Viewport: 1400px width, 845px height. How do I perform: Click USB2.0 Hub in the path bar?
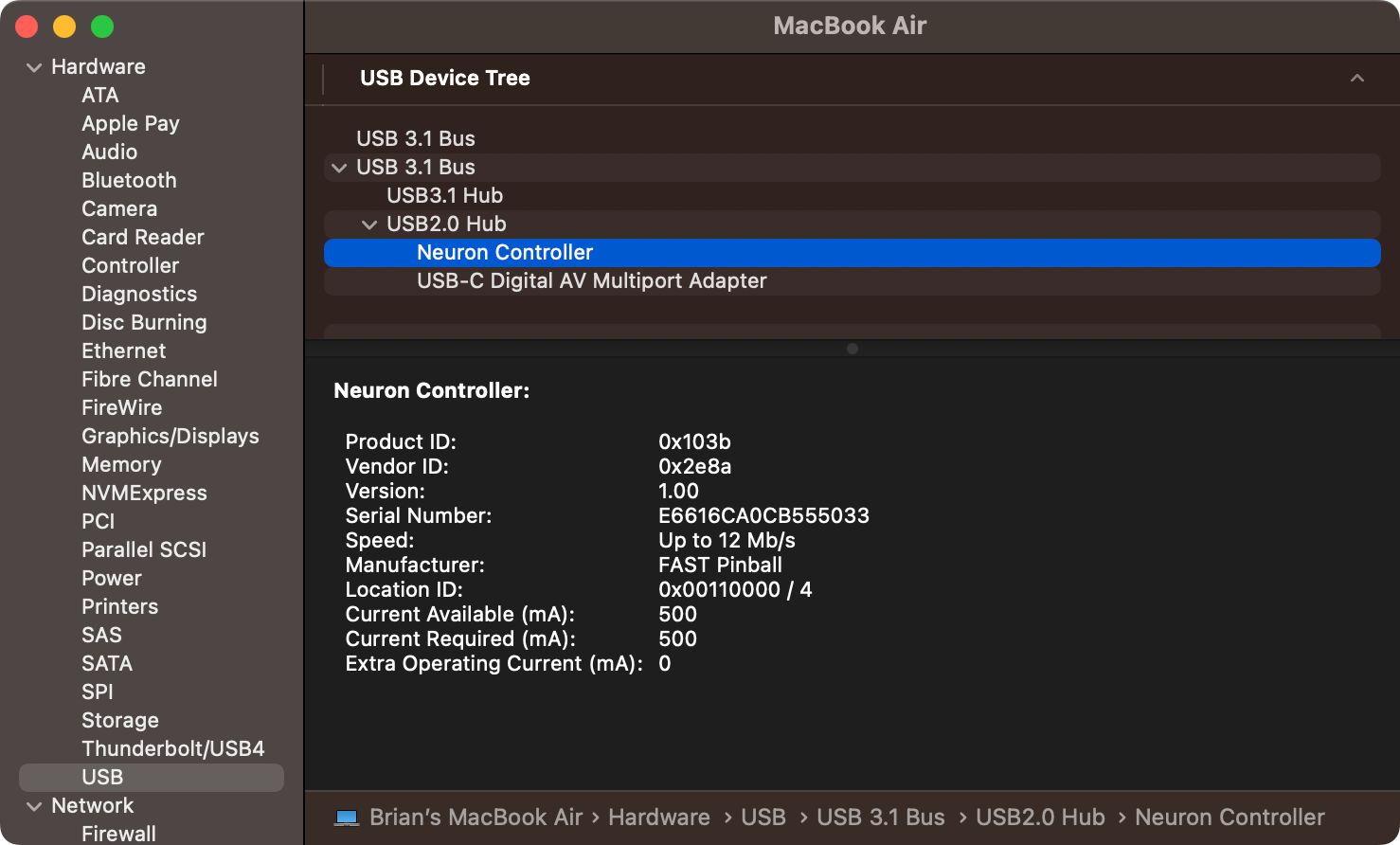pyautogui.click(x=1040, y=818)
